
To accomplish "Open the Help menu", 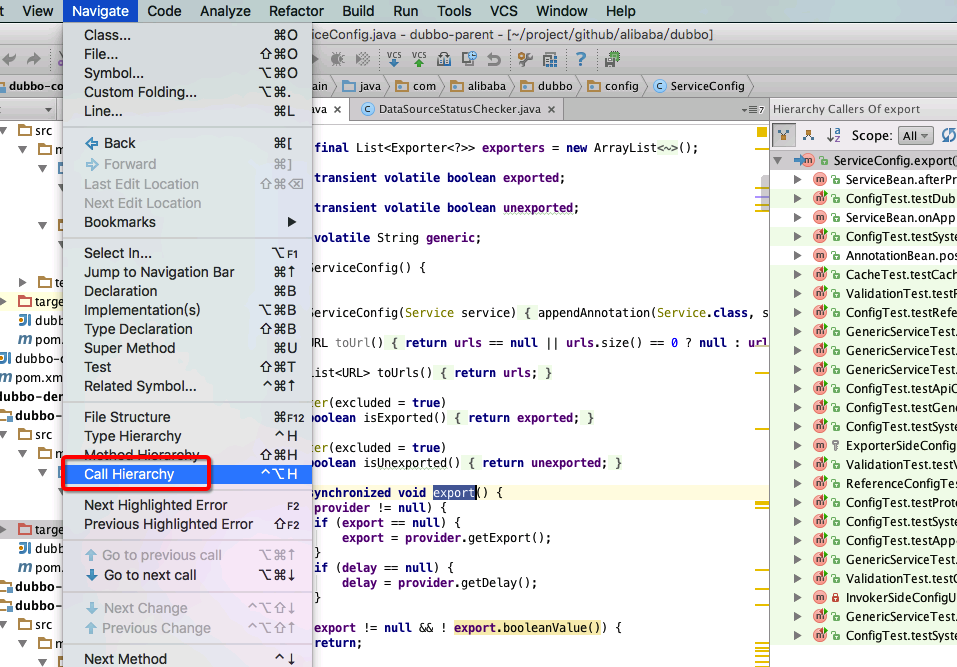I will [x=620, y=11].
